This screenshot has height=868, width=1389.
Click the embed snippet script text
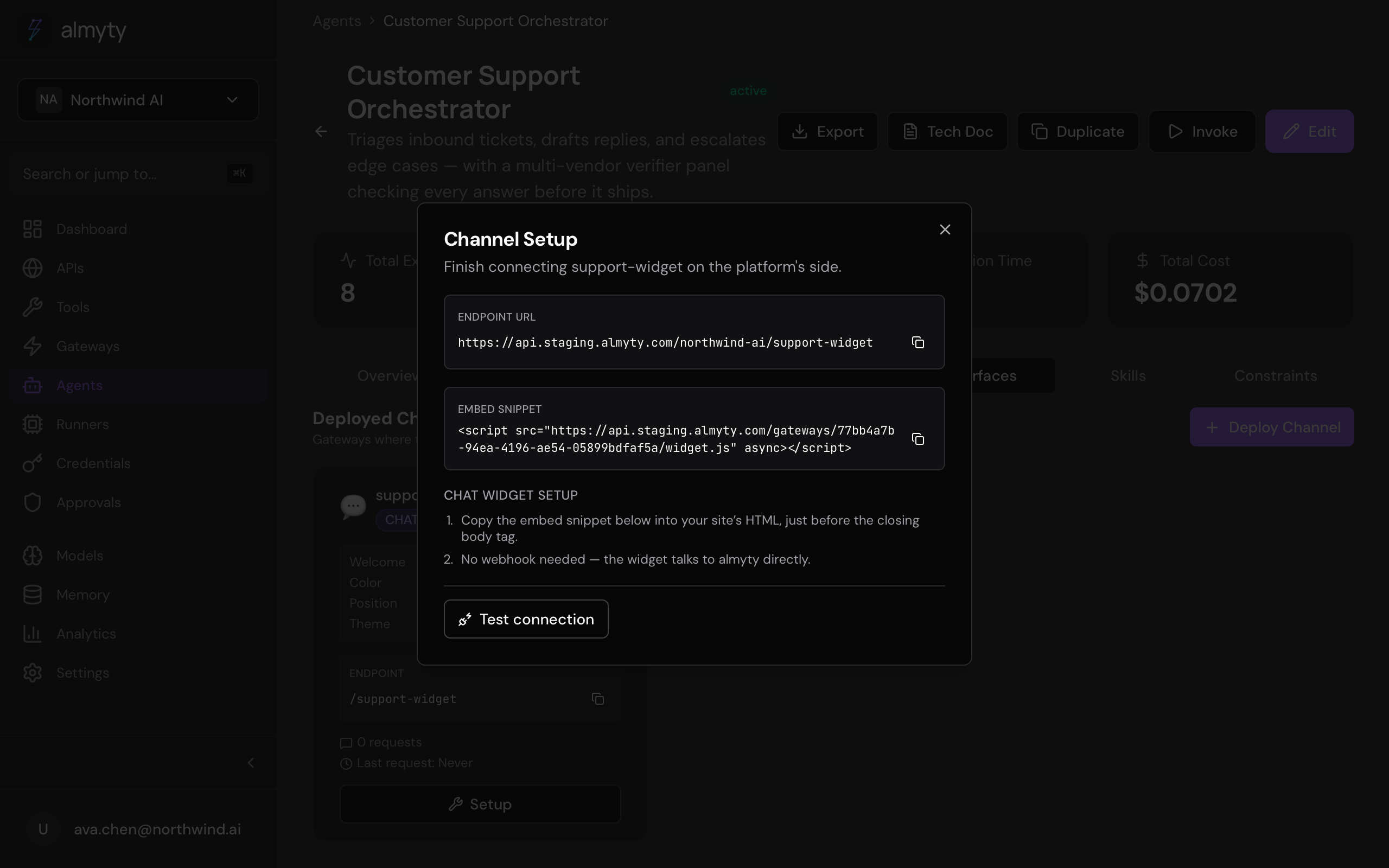[676, 439]
